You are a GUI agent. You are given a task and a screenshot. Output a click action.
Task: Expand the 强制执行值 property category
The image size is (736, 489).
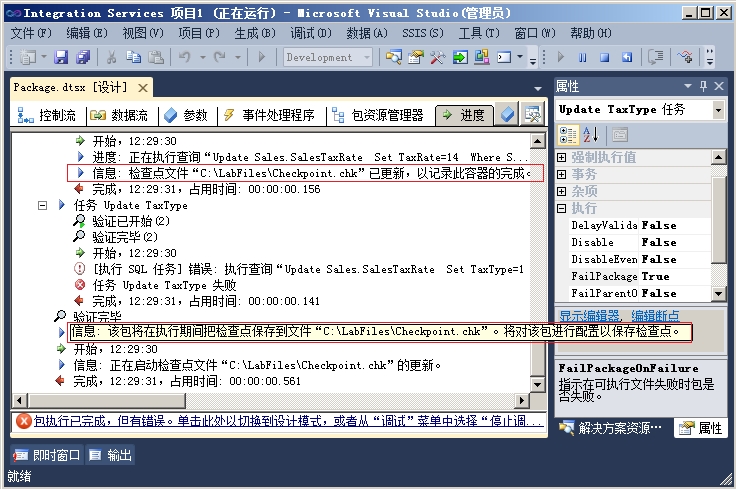[561, 158]
